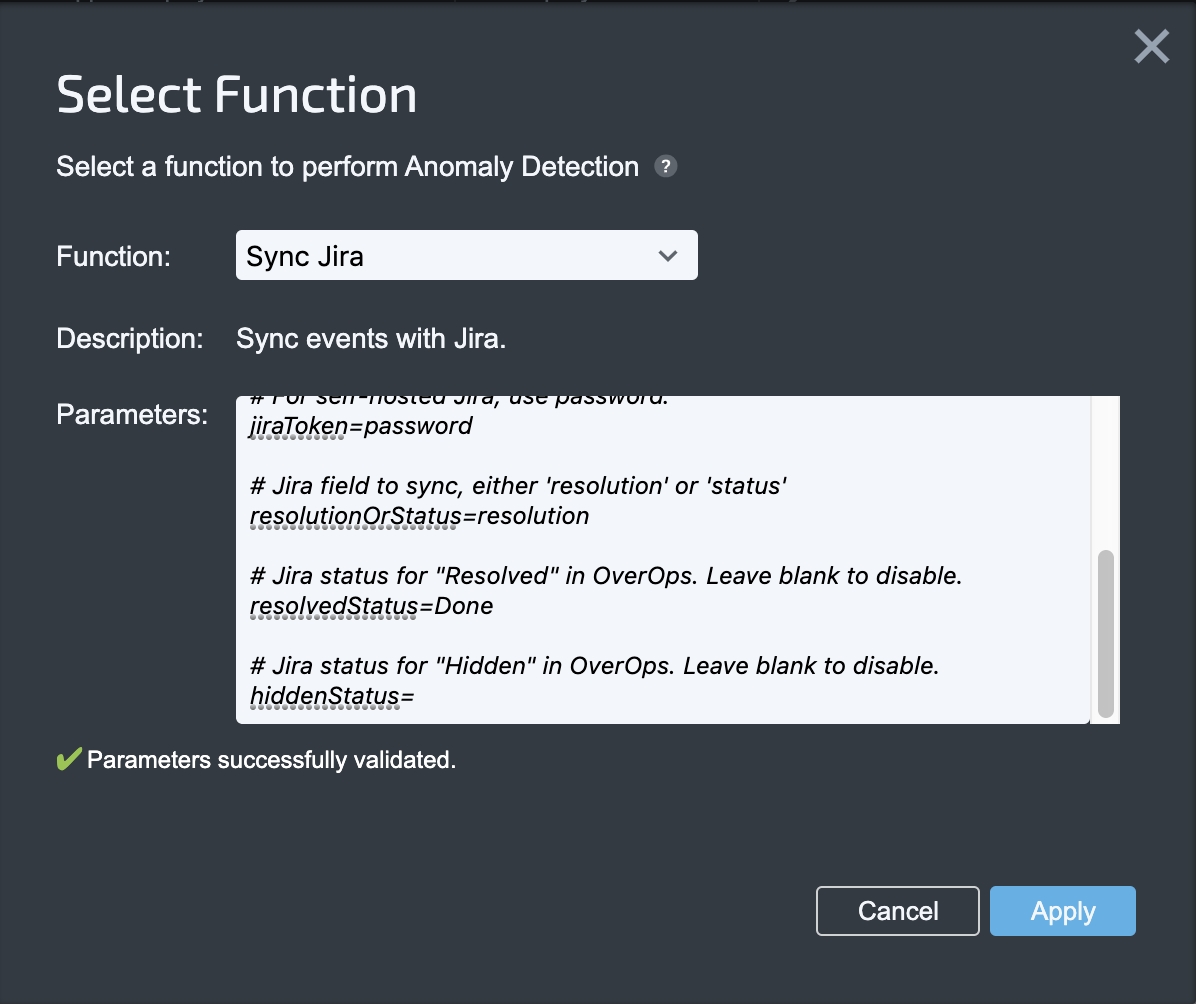Click the resolutionOrStatus=resolution parameter line
Viewport: 1196px width, 1004px height.
coord(420,516)
